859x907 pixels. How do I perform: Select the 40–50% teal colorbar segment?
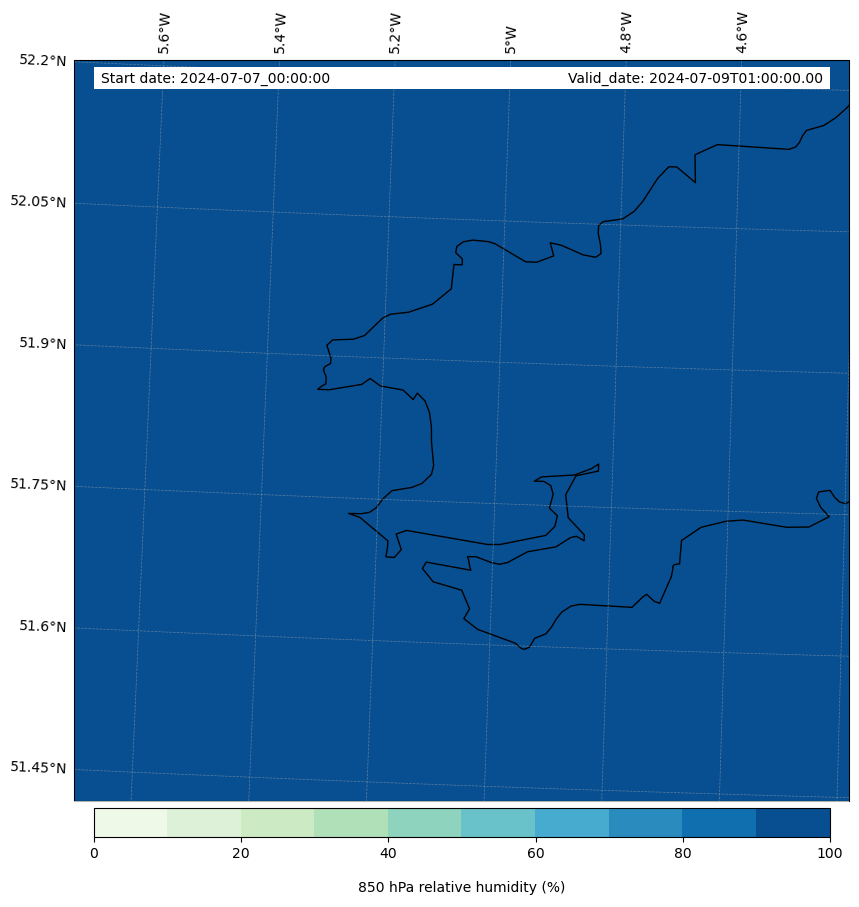(424, 822)
